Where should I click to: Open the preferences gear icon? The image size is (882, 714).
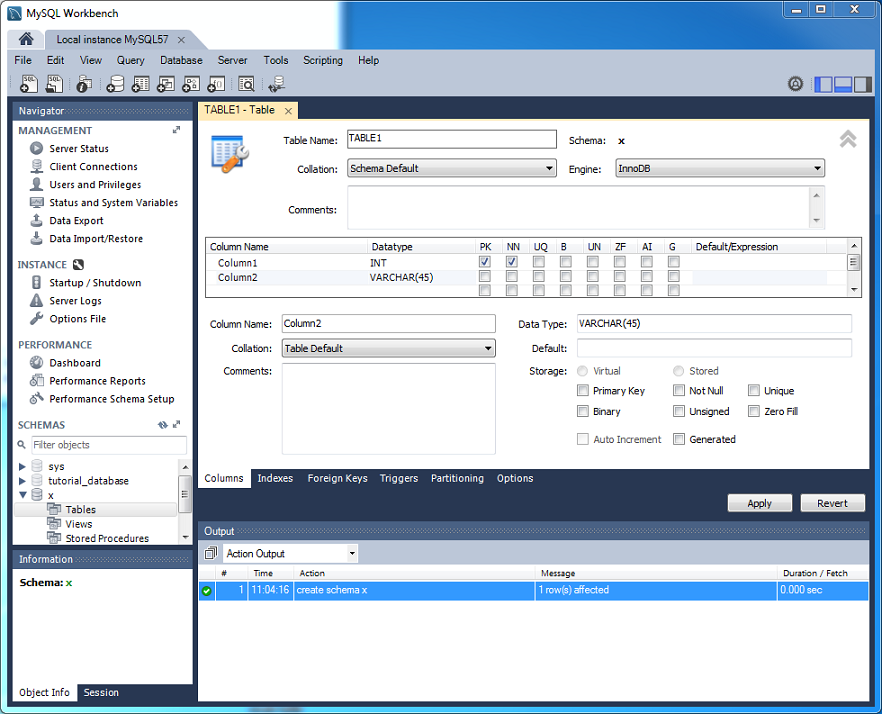click(x=795, y=84)
